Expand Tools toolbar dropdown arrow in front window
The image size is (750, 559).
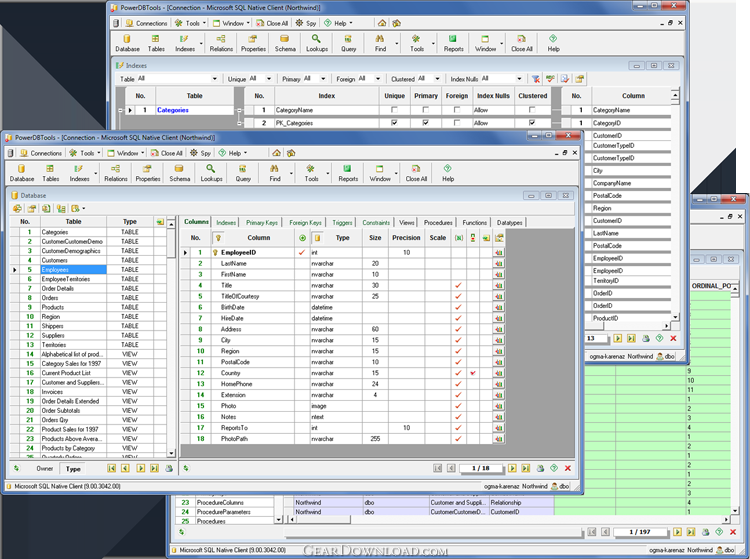pyautogui.click(x=328, y=173)
